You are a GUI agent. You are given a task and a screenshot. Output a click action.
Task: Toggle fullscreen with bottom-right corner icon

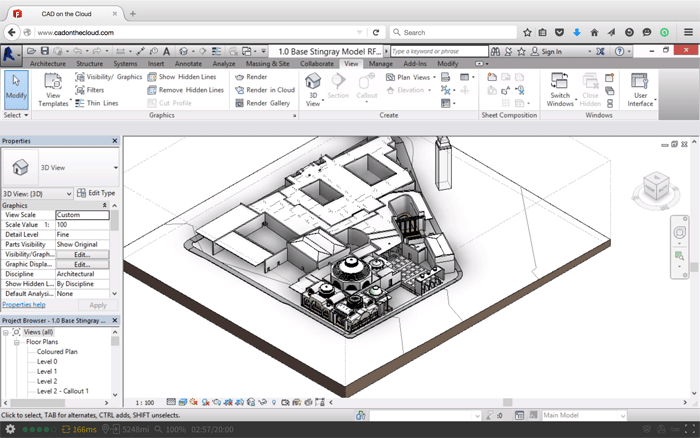(690, 430)
